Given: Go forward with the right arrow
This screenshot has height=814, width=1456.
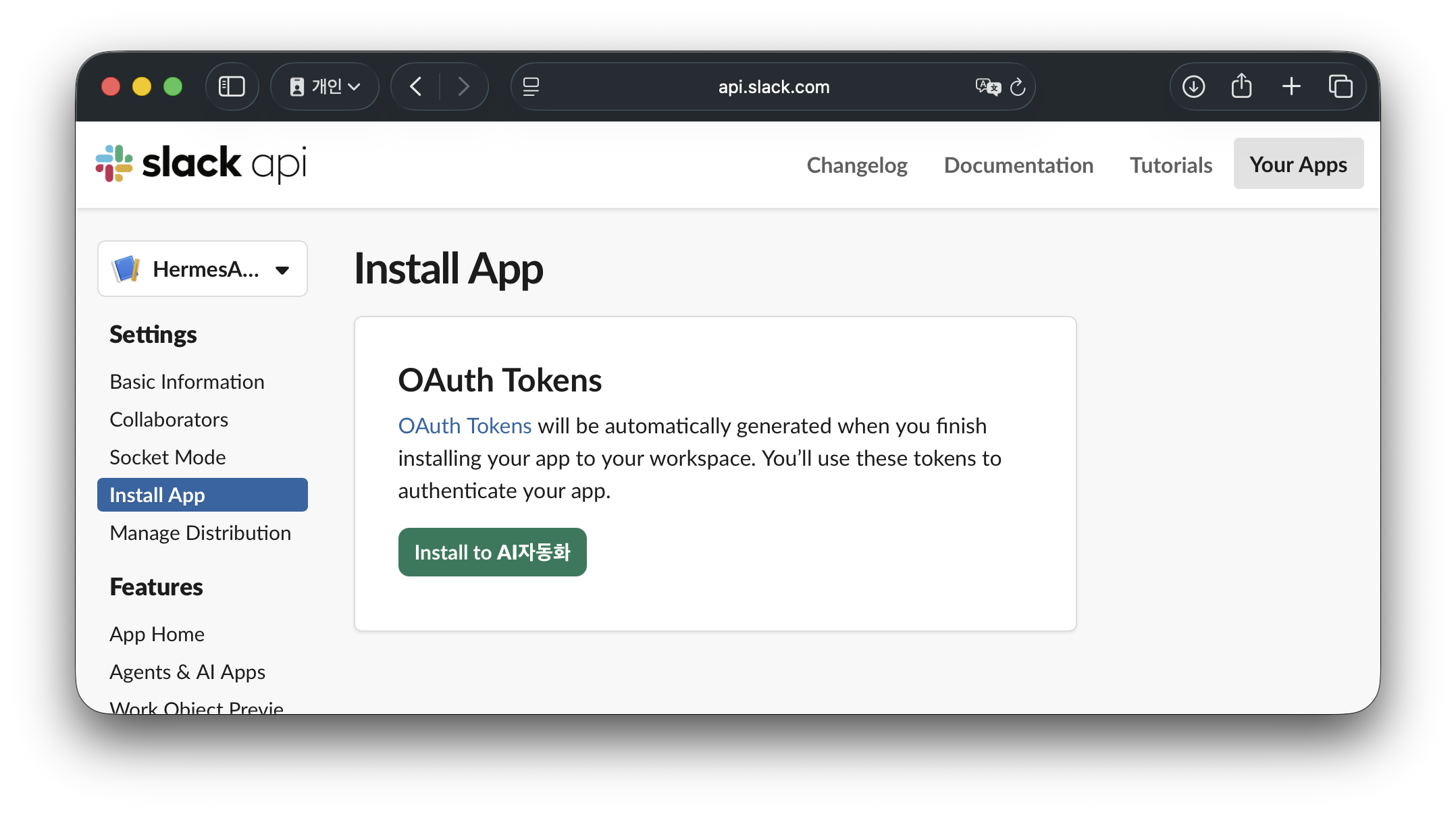Looking at the screenshot, I should (463, 86).
